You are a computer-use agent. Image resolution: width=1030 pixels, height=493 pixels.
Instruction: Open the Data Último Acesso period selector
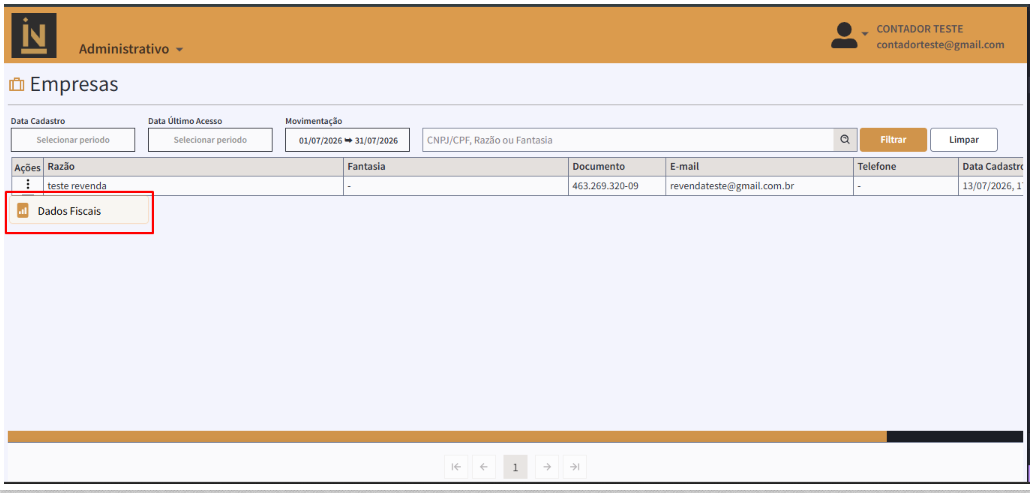point(210,140)
